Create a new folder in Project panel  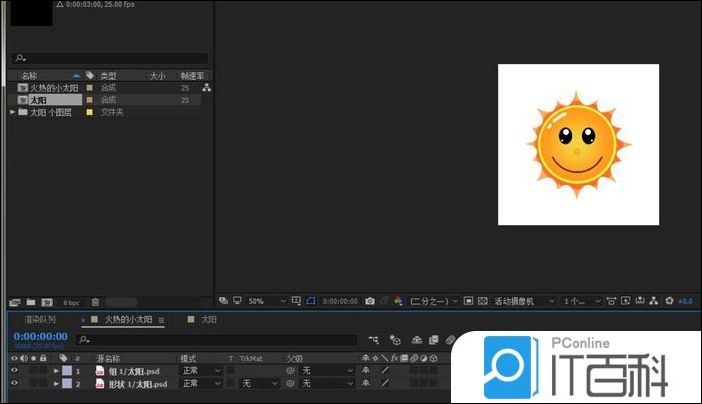[31, 302]
